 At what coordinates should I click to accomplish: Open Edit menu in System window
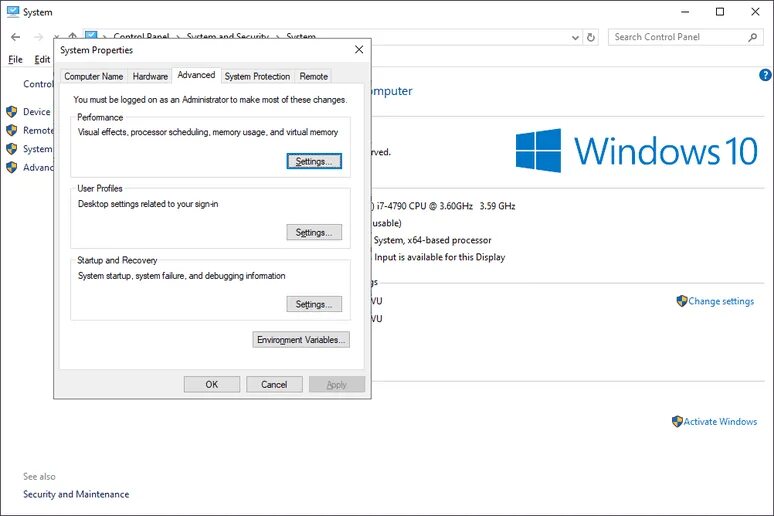42,59
